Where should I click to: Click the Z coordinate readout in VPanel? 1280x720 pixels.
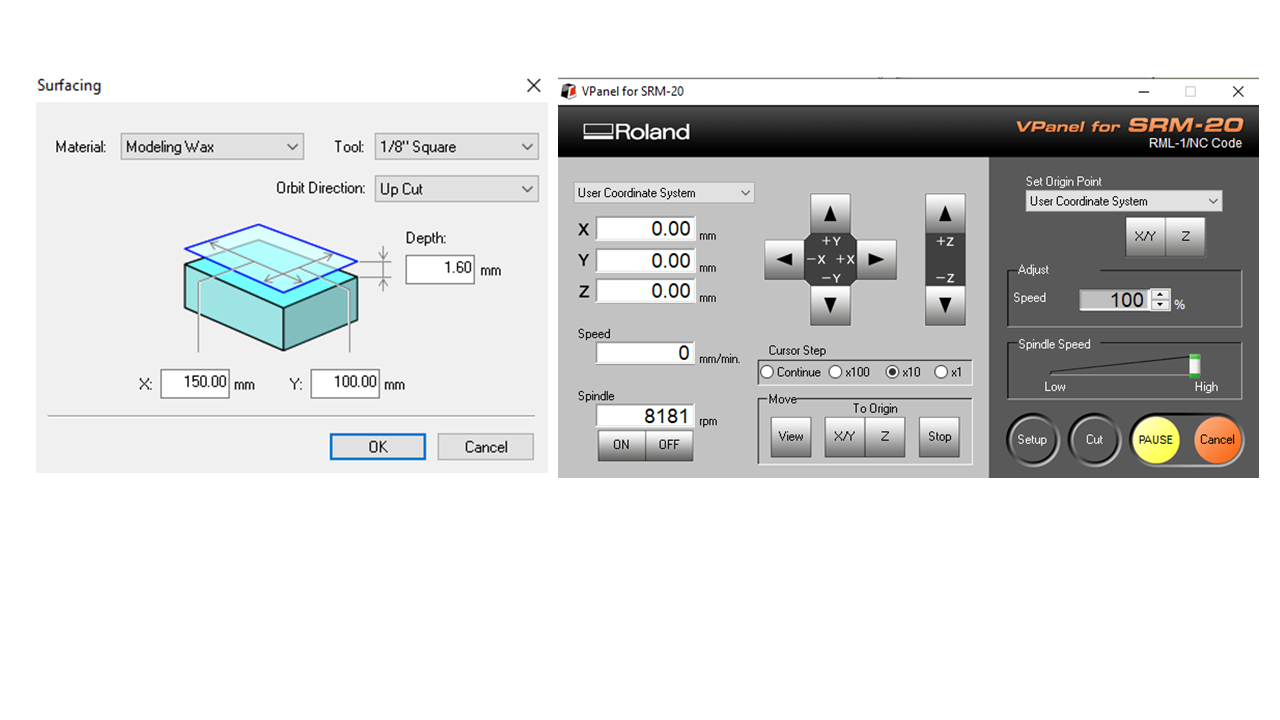coord(645,291)
